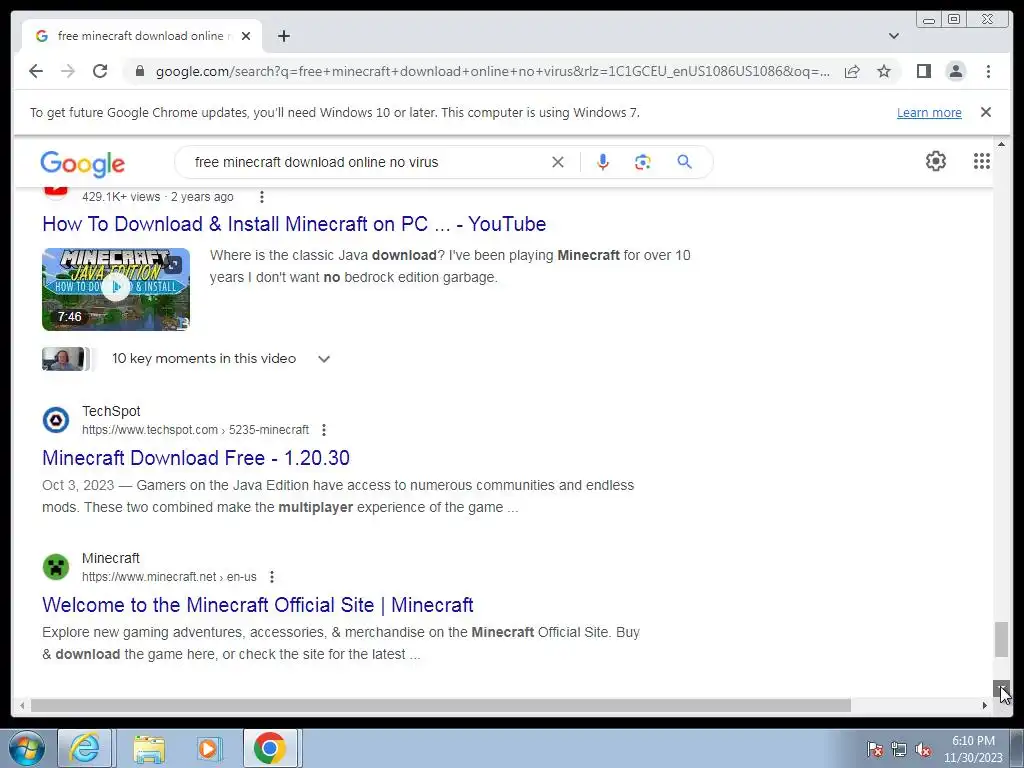Click the 'TechSpot' site name
The image size is (1024, 768).
pyautogui.click(x=111, y=411)
